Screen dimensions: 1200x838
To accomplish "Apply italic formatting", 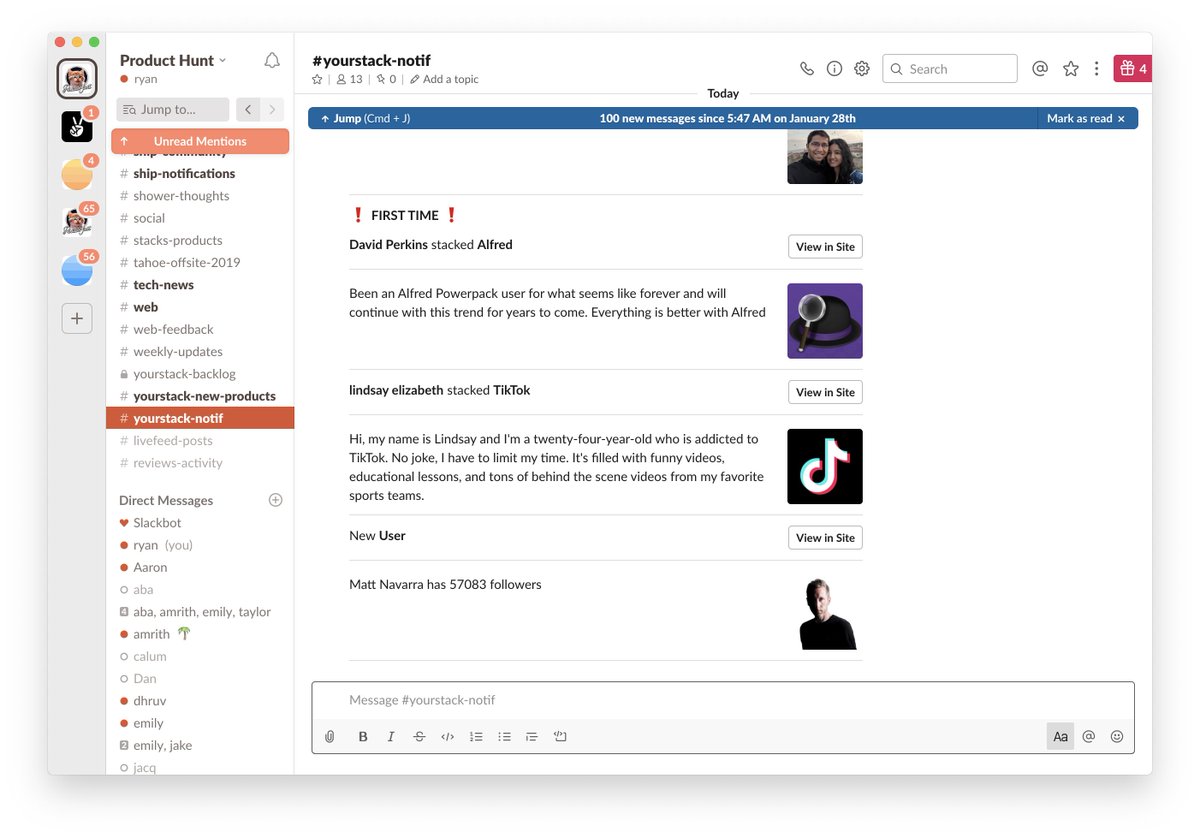I will [x=391, y=737].
